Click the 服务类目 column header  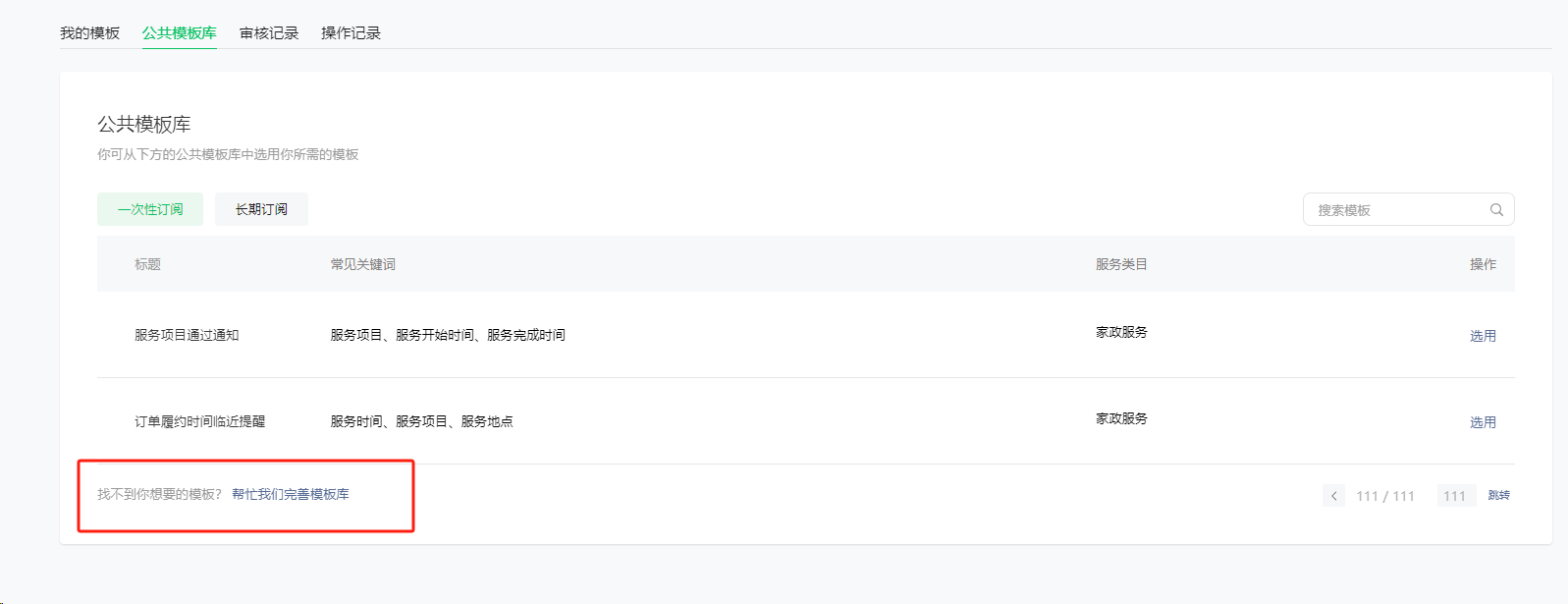[x=1121, y=264]
